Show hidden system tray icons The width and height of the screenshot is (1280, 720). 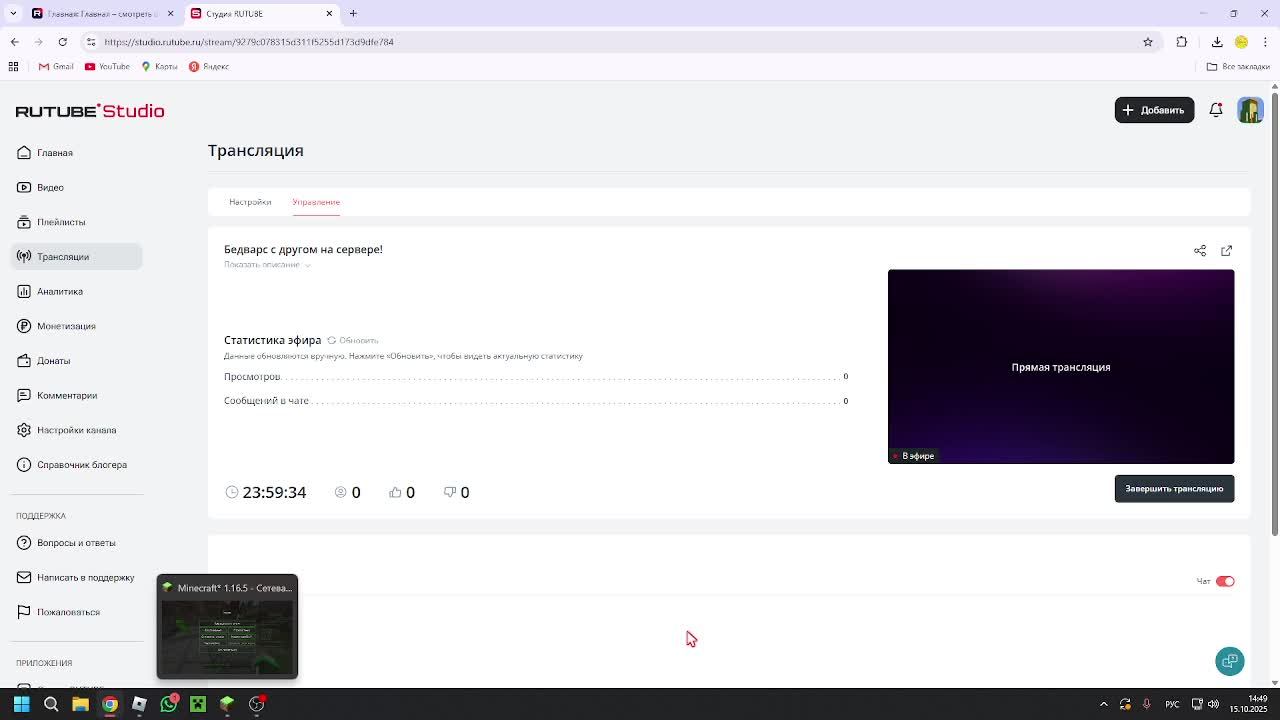tap(1104, 704)
